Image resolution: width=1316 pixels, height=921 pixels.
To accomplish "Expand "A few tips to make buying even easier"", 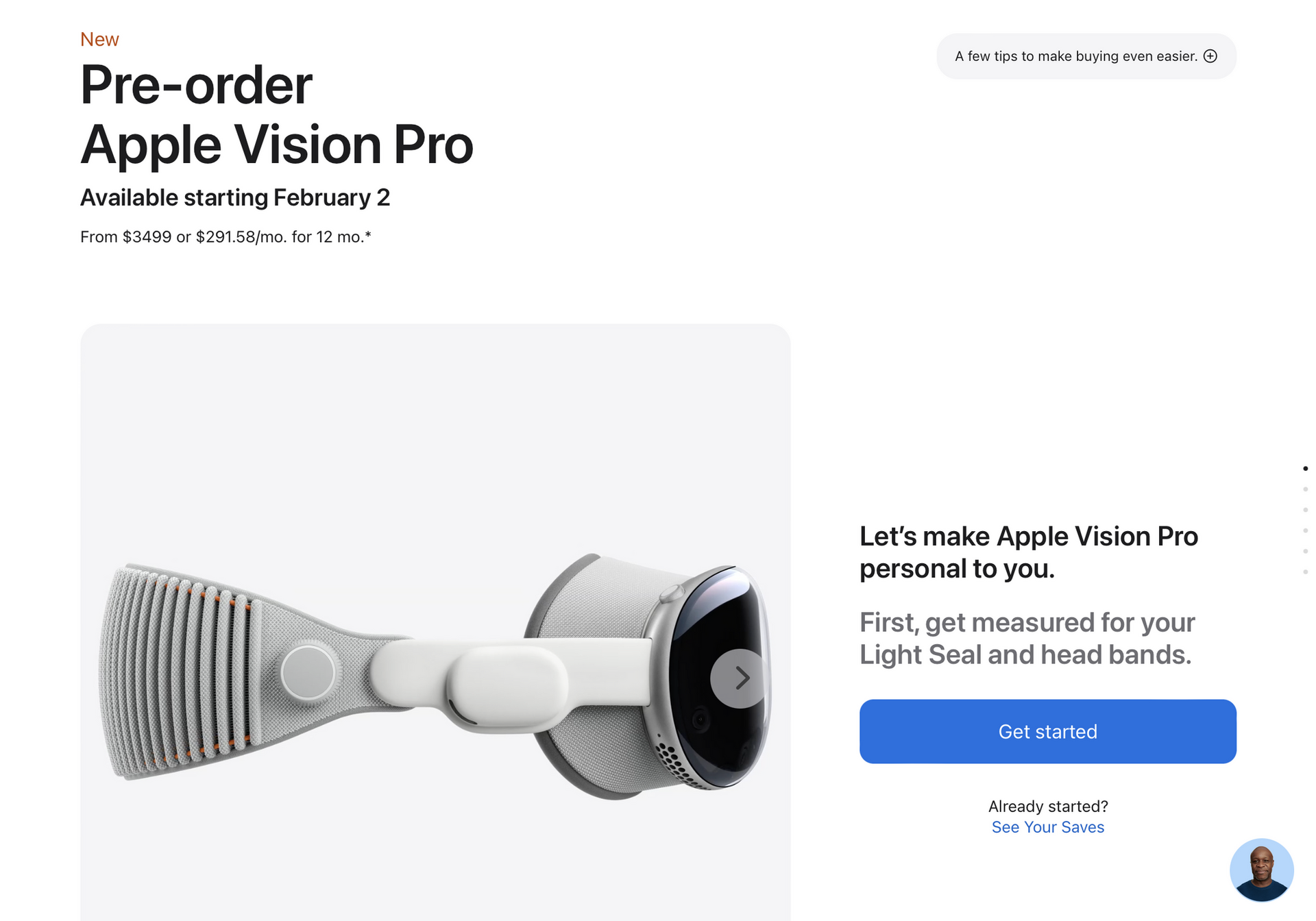I will 1076,56.
